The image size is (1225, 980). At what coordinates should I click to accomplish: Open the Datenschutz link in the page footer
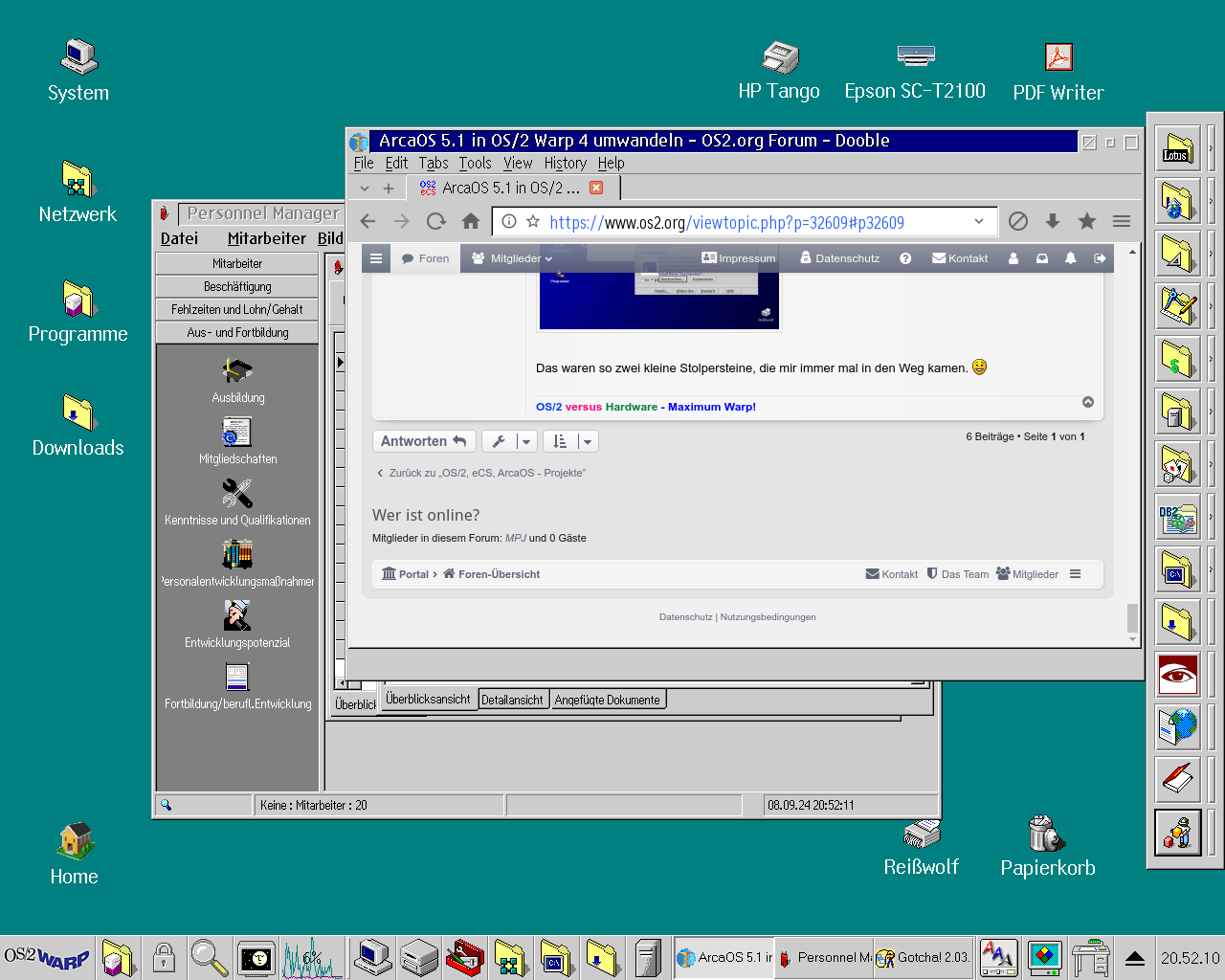[x=686, y=617]
